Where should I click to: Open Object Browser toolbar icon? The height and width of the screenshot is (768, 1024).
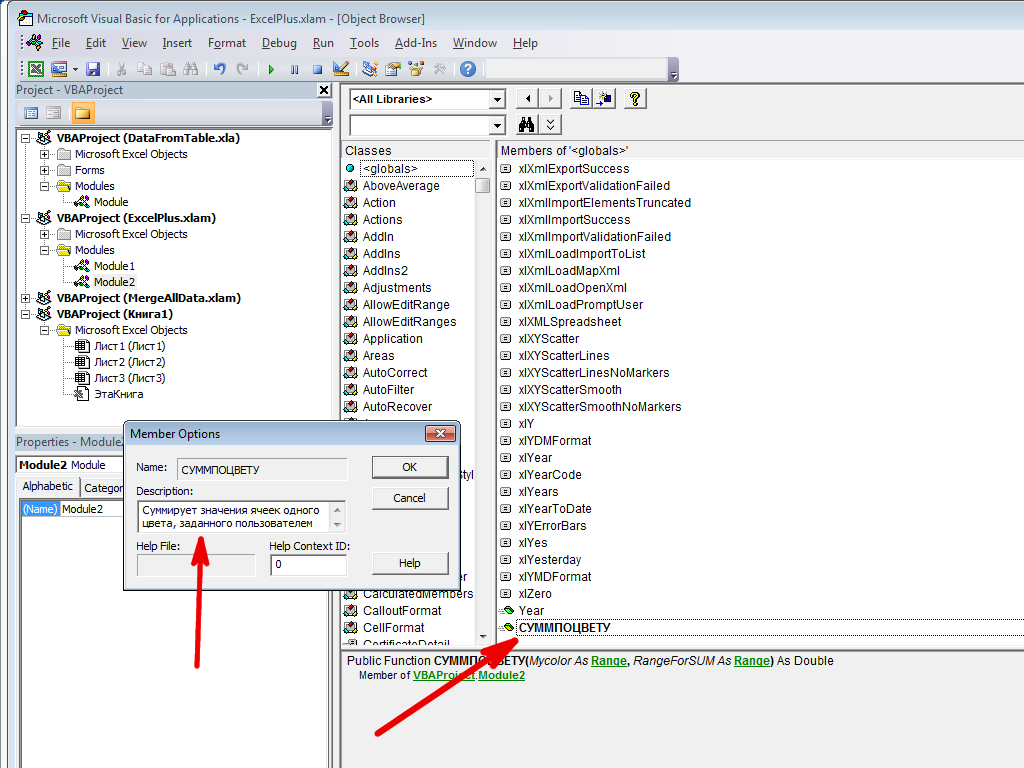point(415,69)
